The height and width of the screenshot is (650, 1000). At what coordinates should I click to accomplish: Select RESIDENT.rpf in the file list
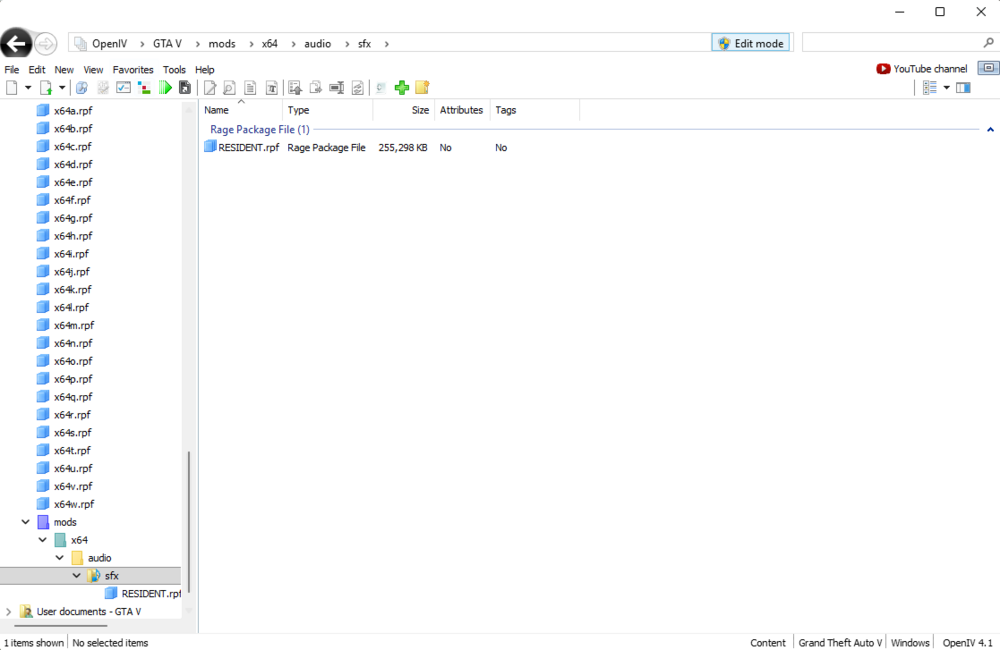(x=249, y=147)
